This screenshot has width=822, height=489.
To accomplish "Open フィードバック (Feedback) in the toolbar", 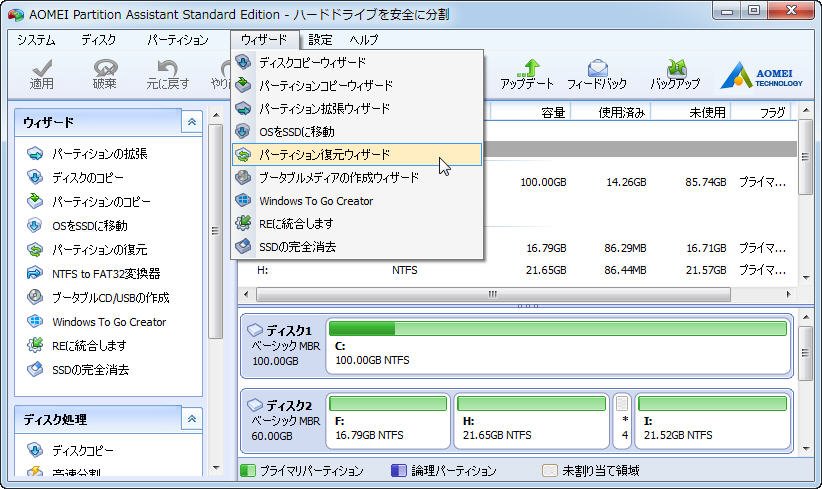I will pos(597,74).
